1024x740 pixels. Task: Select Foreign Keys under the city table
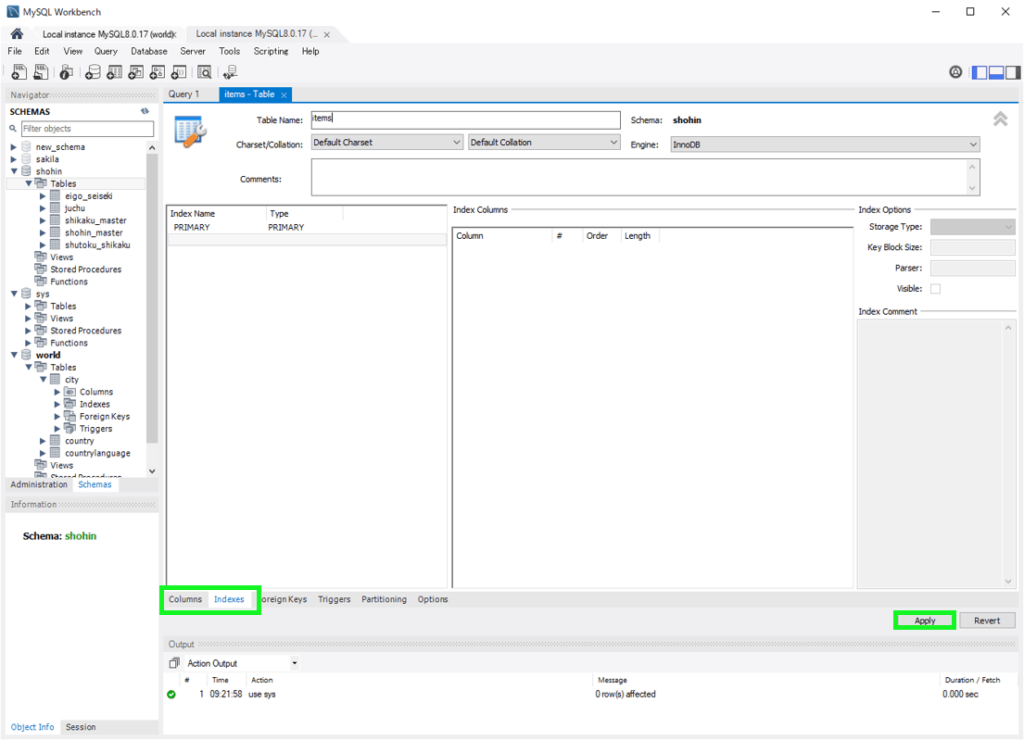click(104, 417)
